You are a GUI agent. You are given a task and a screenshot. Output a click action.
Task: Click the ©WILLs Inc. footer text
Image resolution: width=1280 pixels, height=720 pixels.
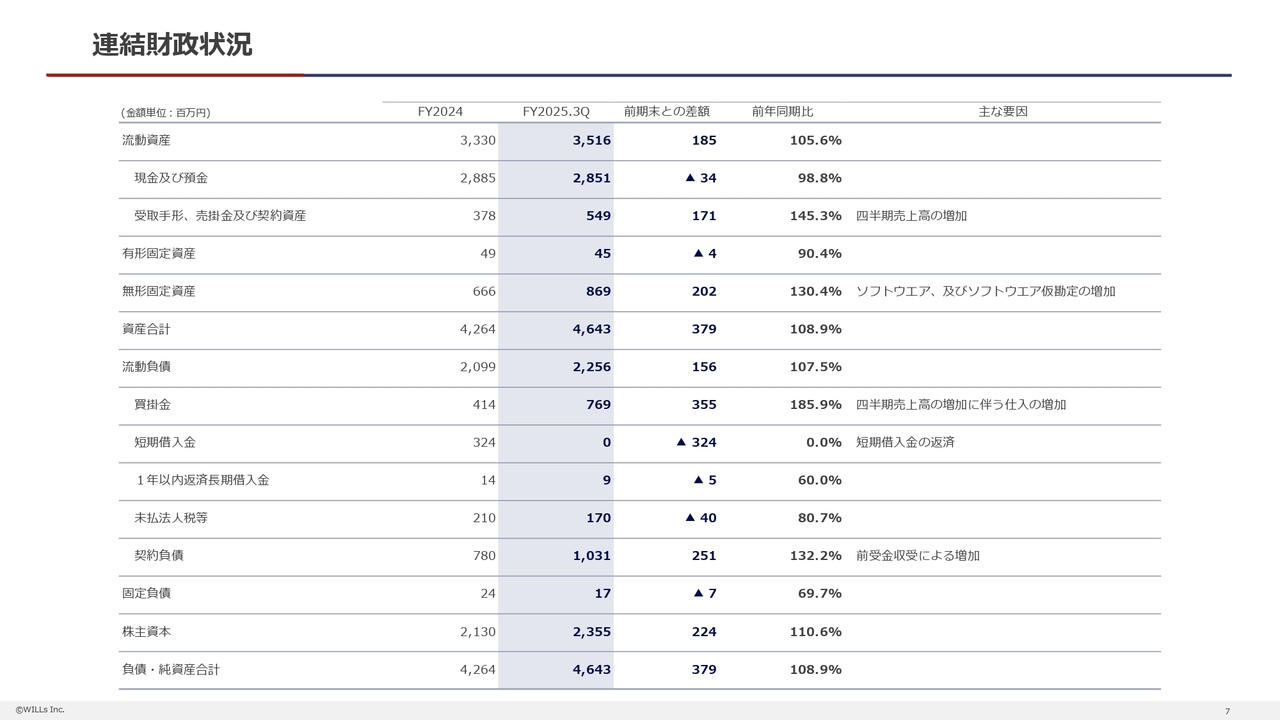pos(40,709)
